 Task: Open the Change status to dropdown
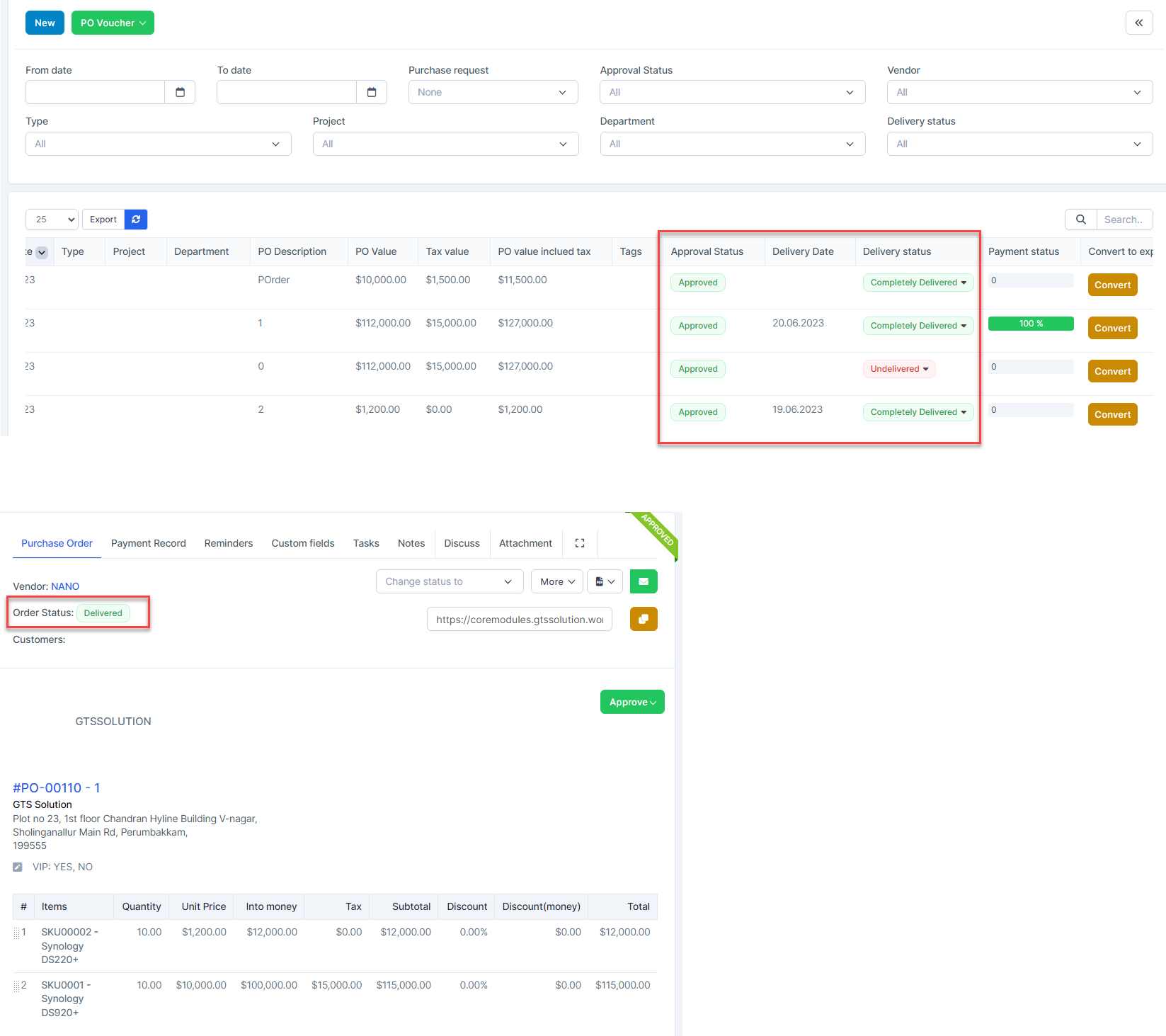coord(449,581)
